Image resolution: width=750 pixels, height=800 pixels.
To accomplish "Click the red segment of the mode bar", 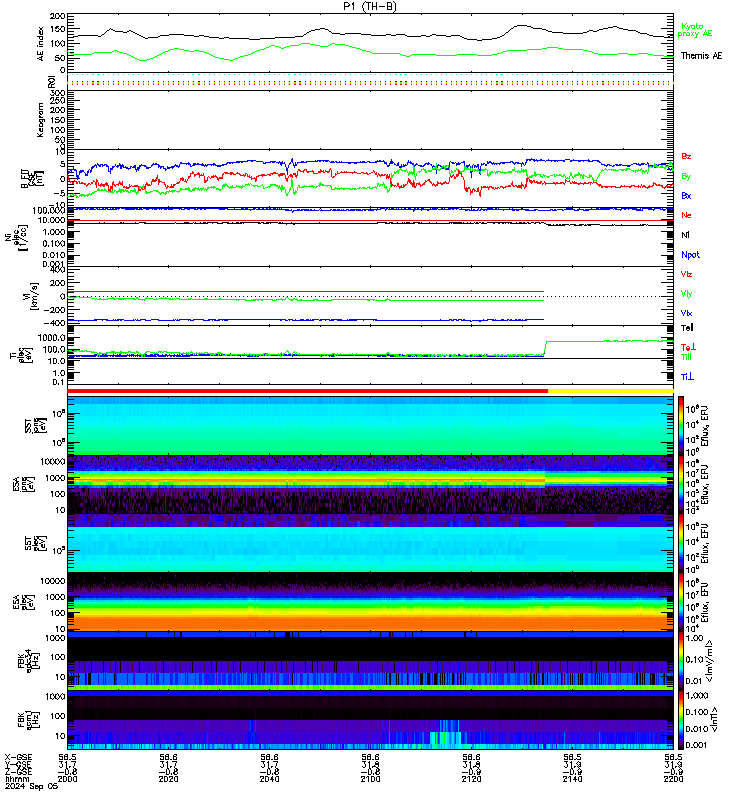I will (x=307, y=391).
